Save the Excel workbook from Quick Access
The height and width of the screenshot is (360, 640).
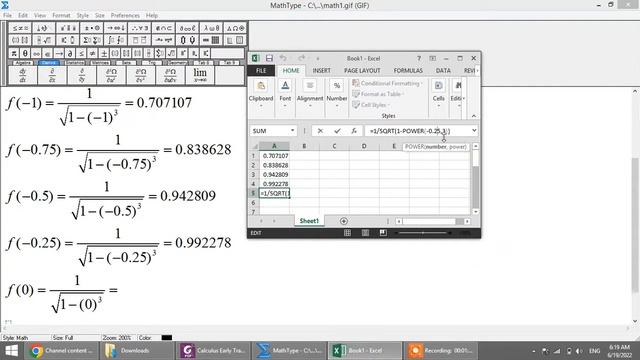(x=269, y=58)
